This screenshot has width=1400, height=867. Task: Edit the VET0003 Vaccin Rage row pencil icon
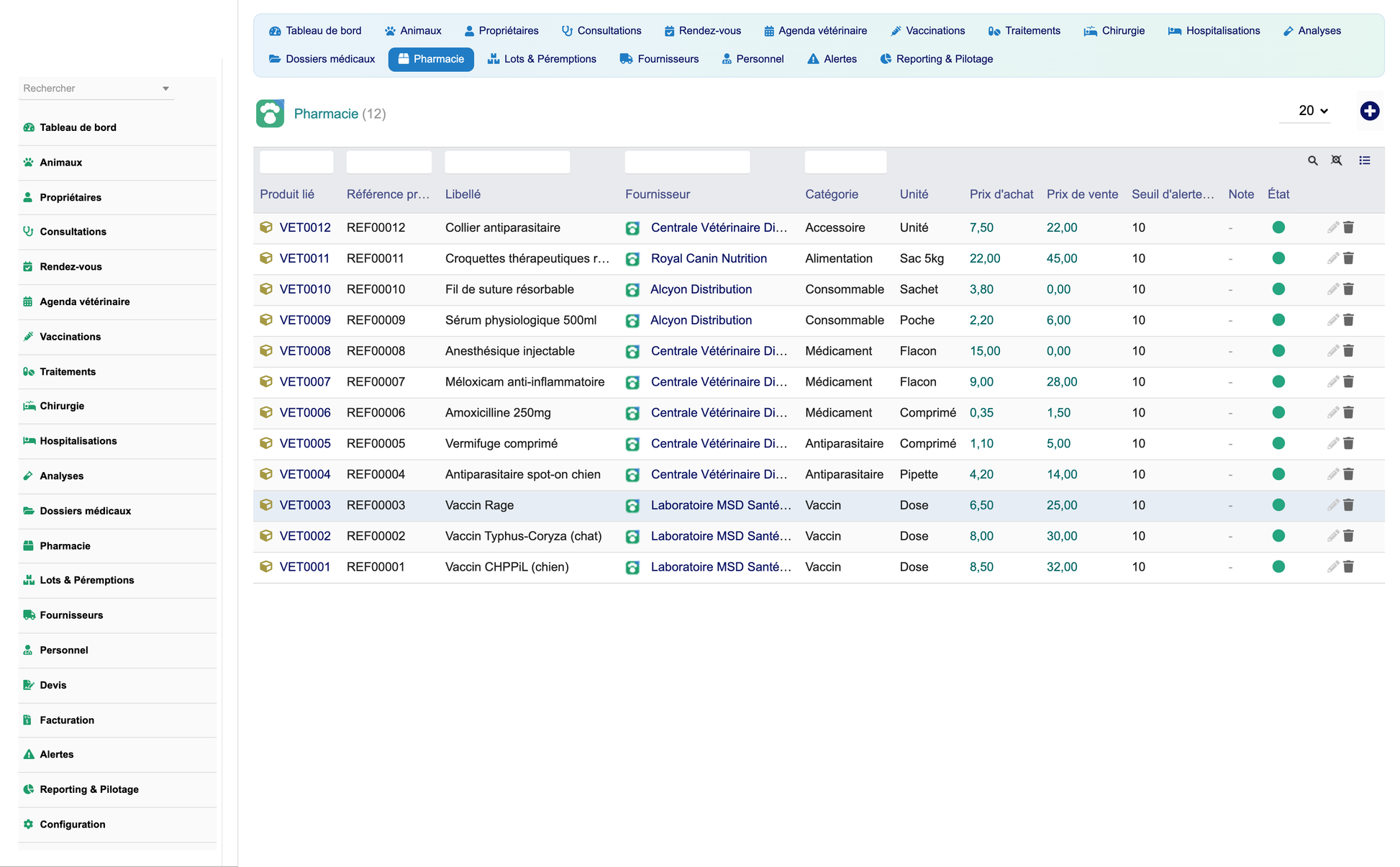coord(1333,505)
